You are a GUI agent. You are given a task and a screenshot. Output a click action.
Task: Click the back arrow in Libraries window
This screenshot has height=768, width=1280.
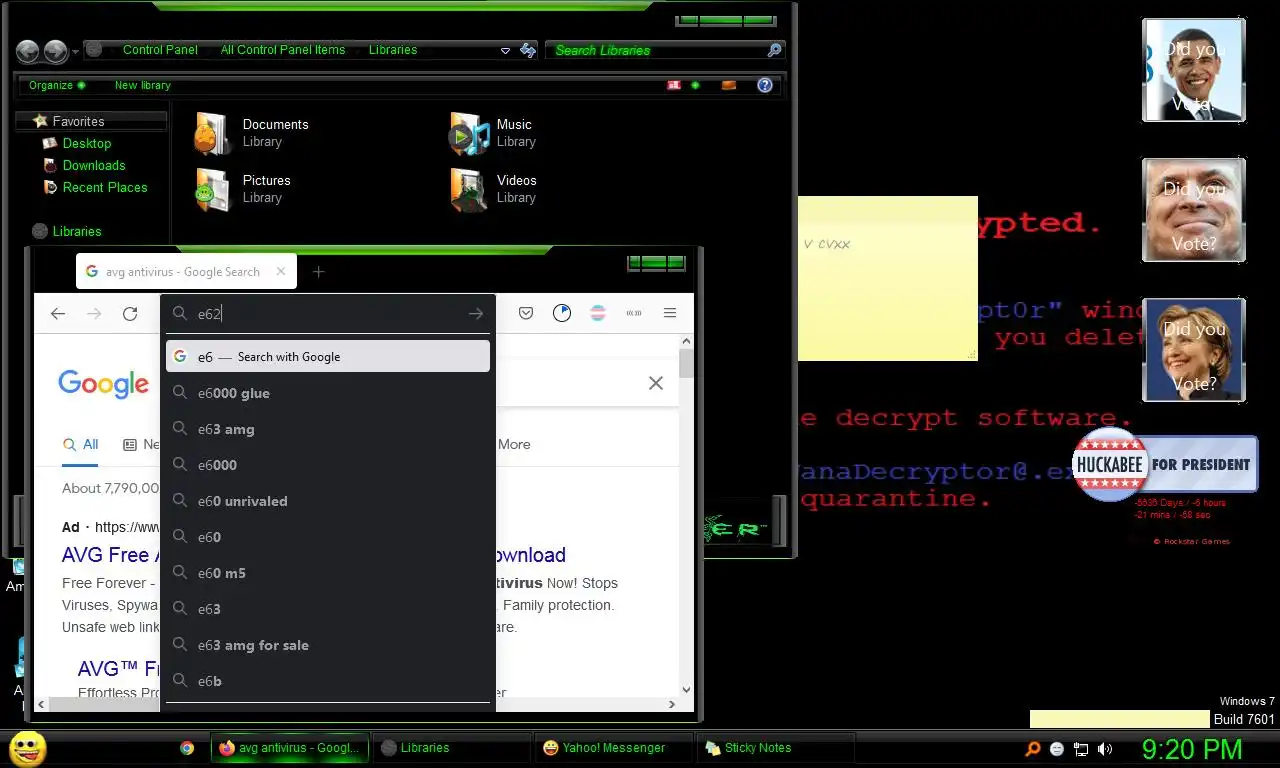click(x=28, y=51)
